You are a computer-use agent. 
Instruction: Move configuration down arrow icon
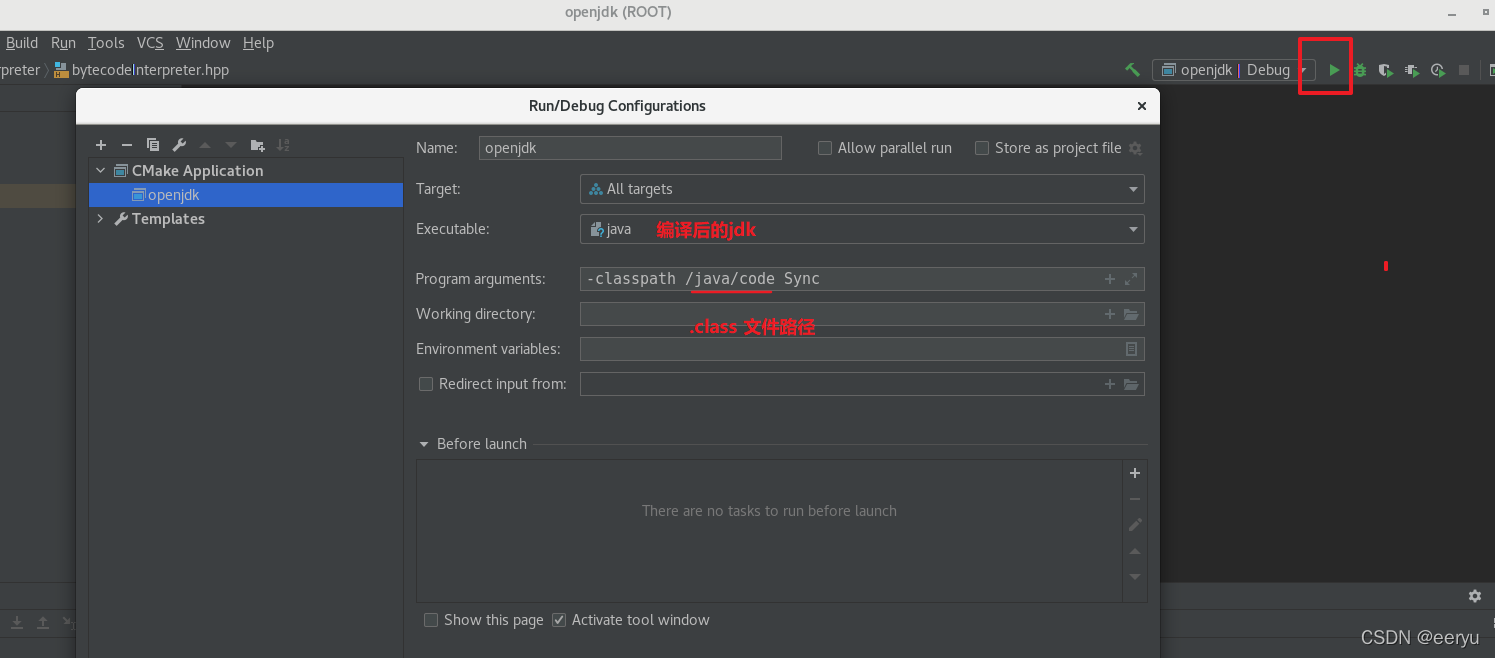point(231,145)
